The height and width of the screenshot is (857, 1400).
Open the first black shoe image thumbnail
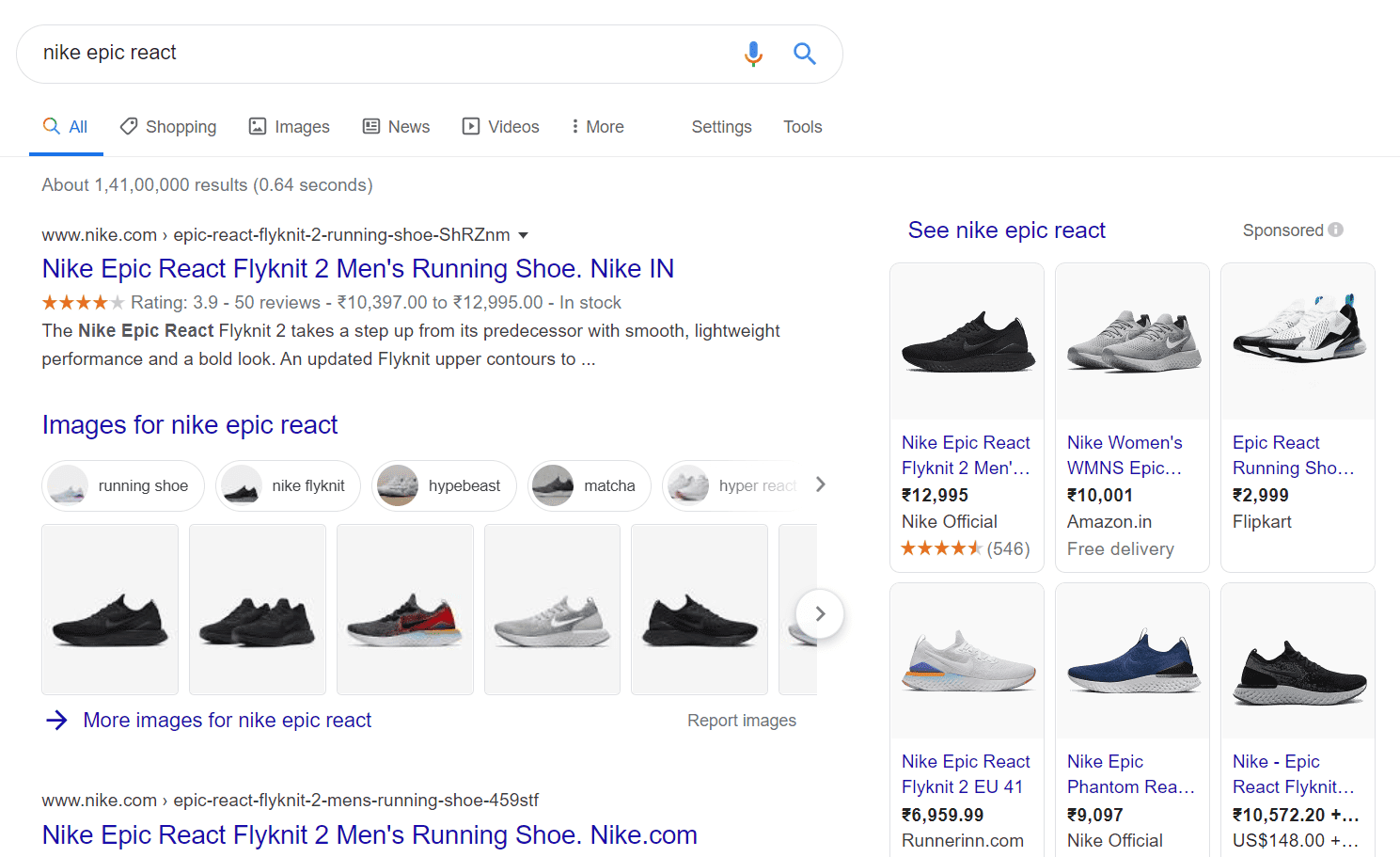point(110,610)
